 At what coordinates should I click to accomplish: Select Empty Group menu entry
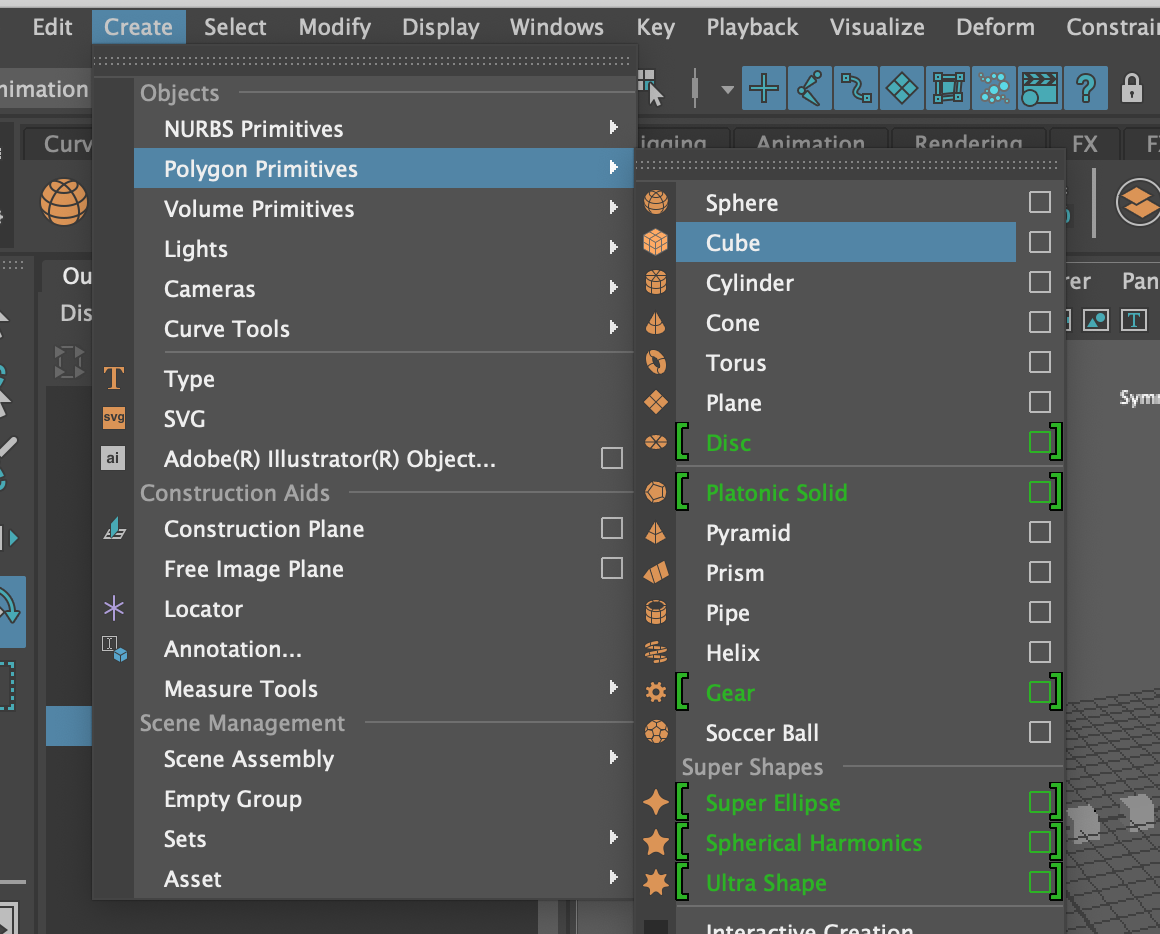pyautogui.click(x=233, y=799)
